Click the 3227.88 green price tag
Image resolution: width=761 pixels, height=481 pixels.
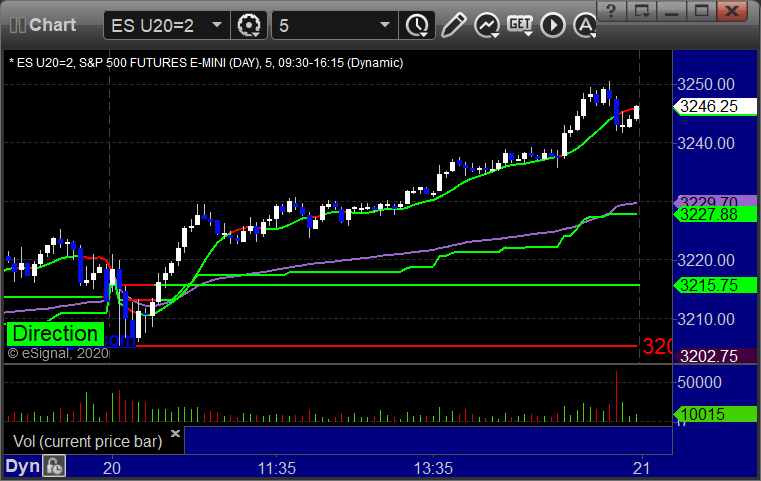point(715,215)
